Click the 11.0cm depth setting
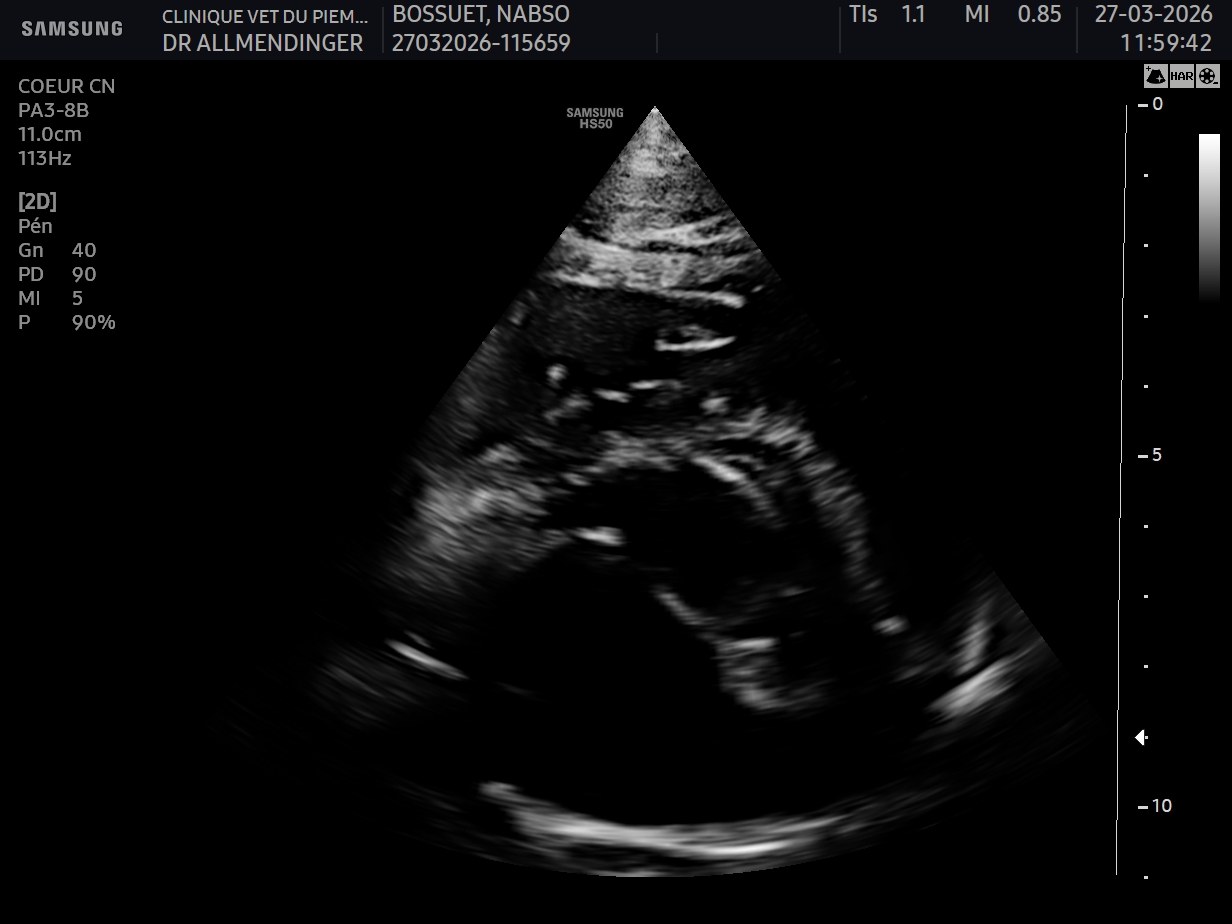The image size is (1232, 924). point(50,134)
